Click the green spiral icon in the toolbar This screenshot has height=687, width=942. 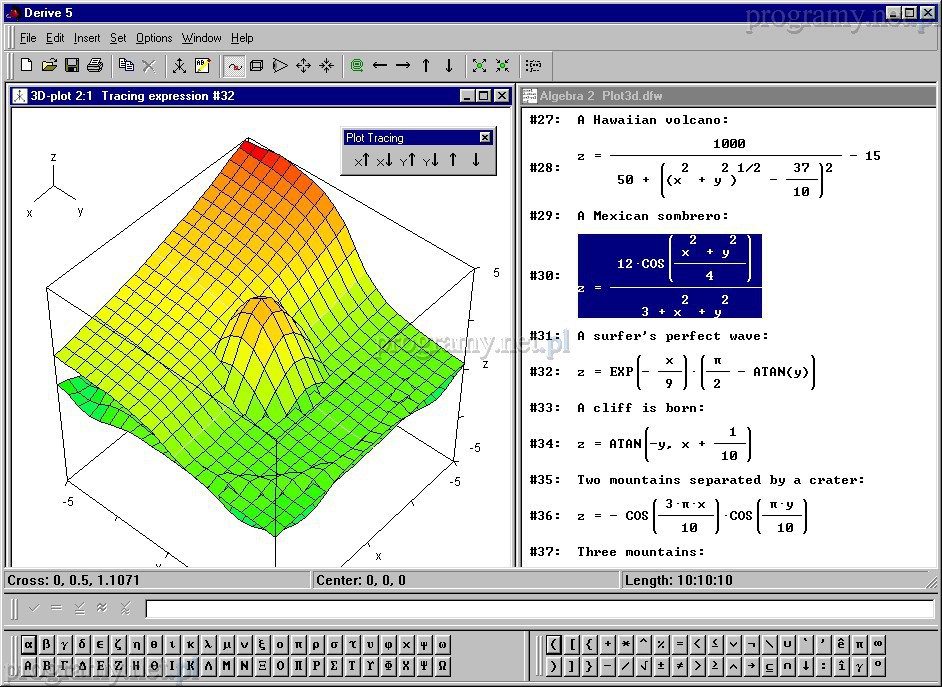[x=357, y=66]
